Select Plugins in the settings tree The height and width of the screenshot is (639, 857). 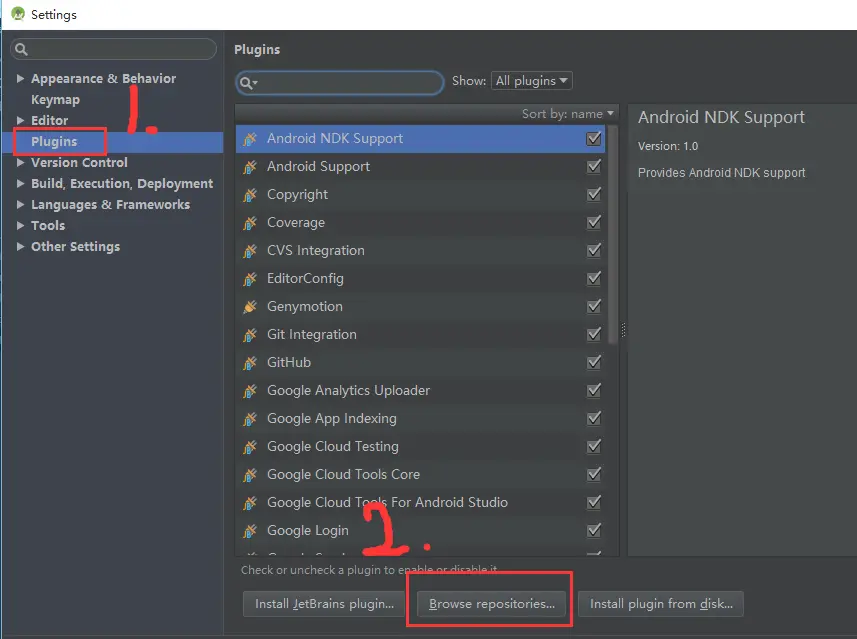pyautogui.click(x=54, y=142)
